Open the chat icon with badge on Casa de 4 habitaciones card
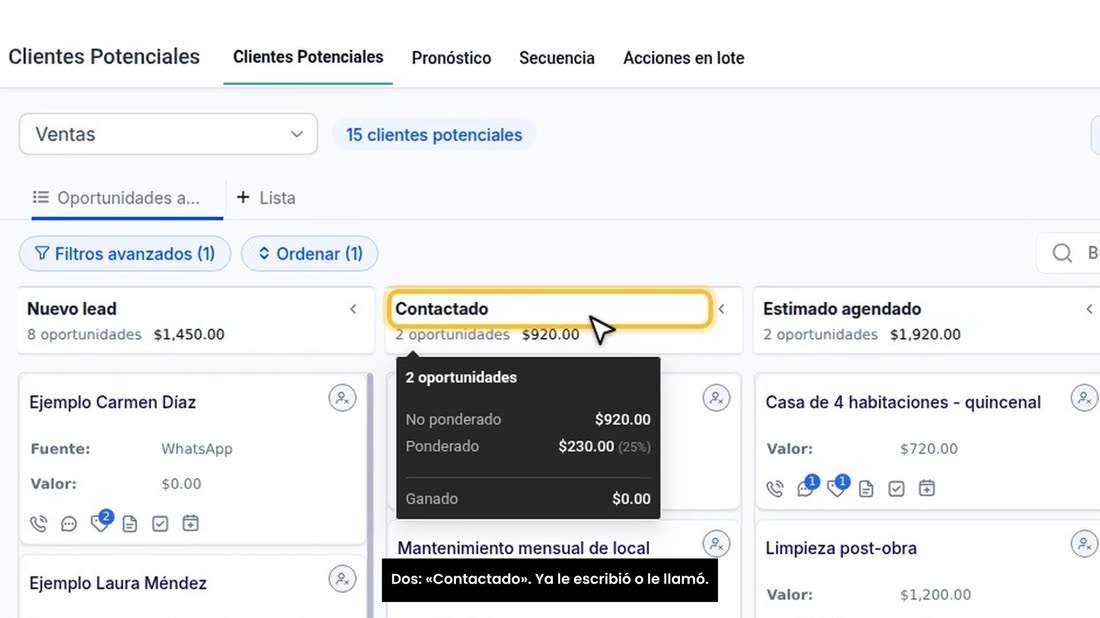Screen dimensions: 1100x618 coord(806,487)
